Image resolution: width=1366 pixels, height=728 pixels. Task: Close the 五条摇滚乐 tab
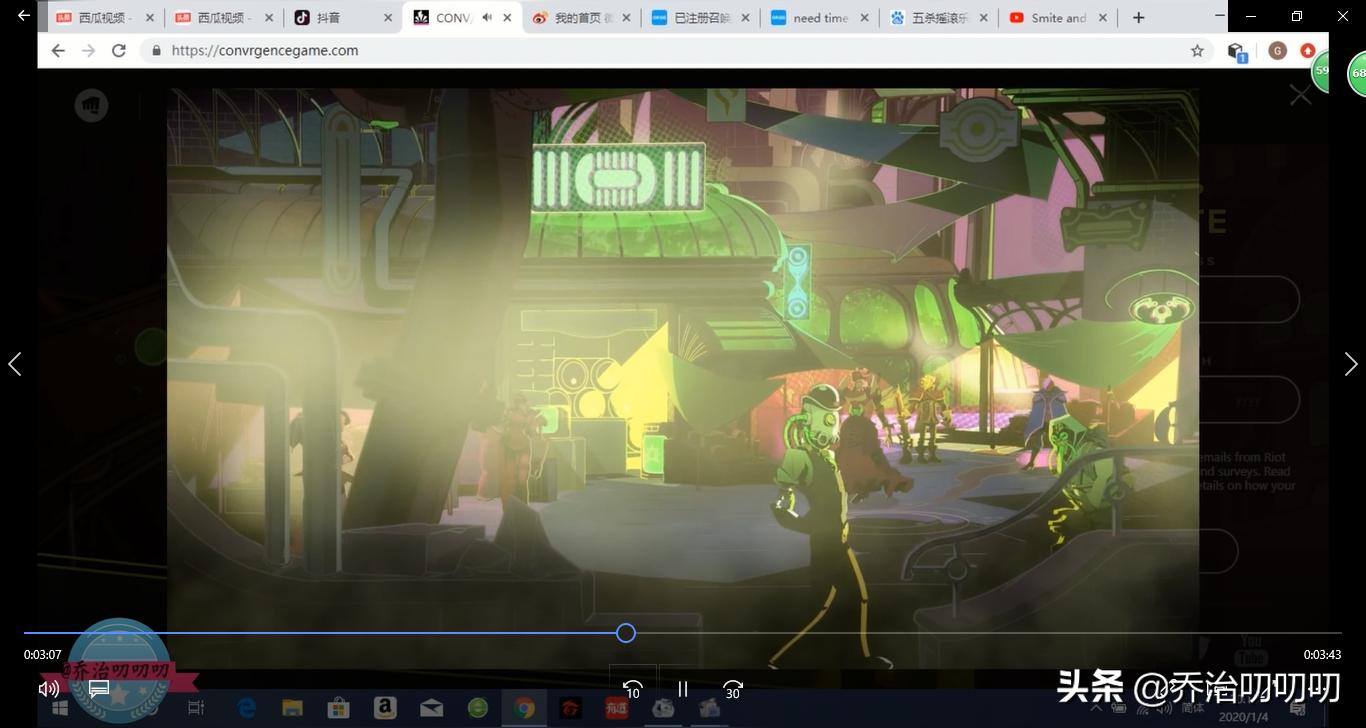pos(984,18)
